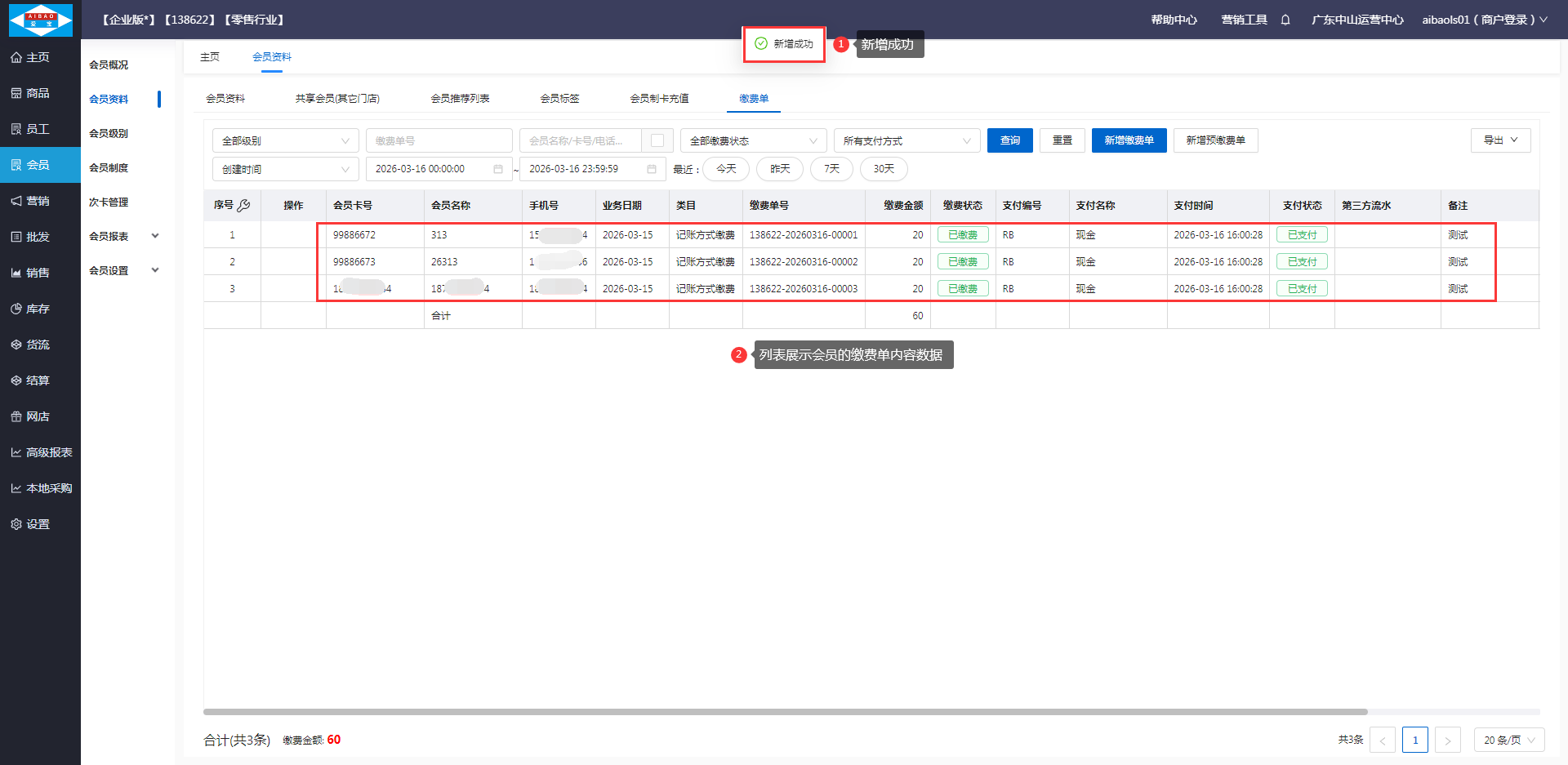Click the 查询 button
Image resolution: width=1568 pixels, height=765 pixels.
1009,140
